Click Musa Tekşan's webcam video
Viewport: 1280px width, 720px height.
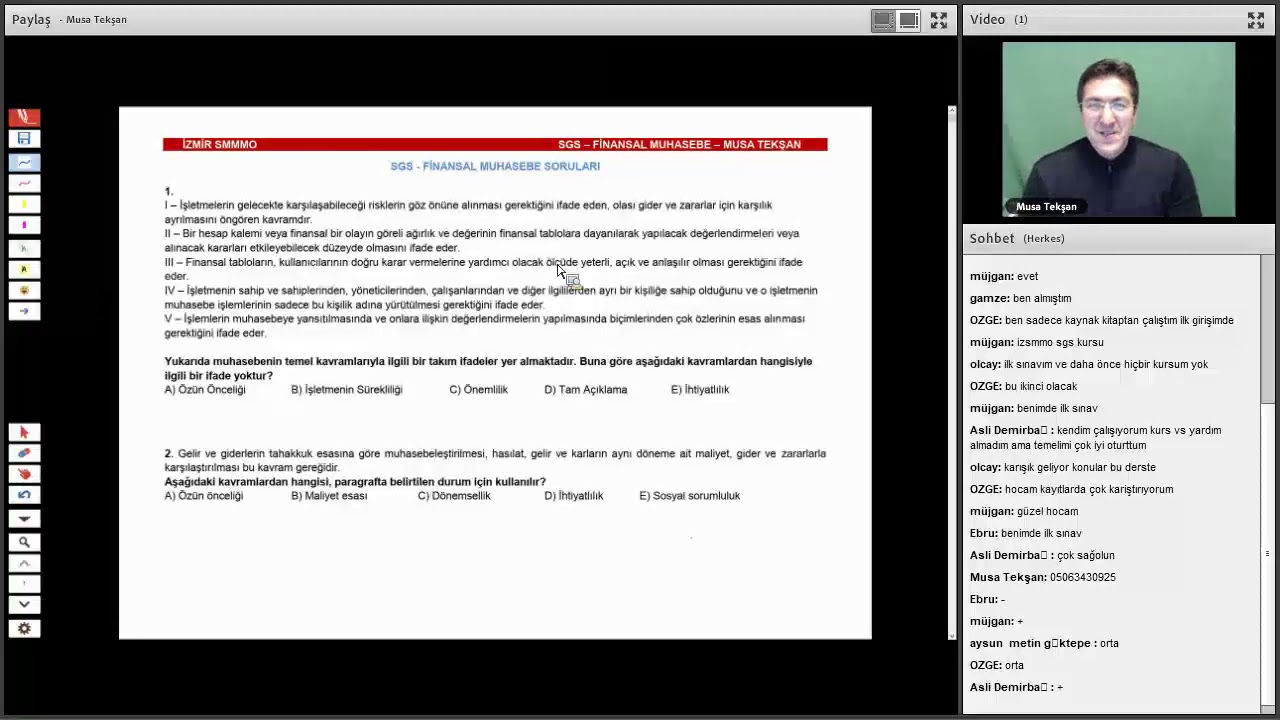[x=1119, y=129]
